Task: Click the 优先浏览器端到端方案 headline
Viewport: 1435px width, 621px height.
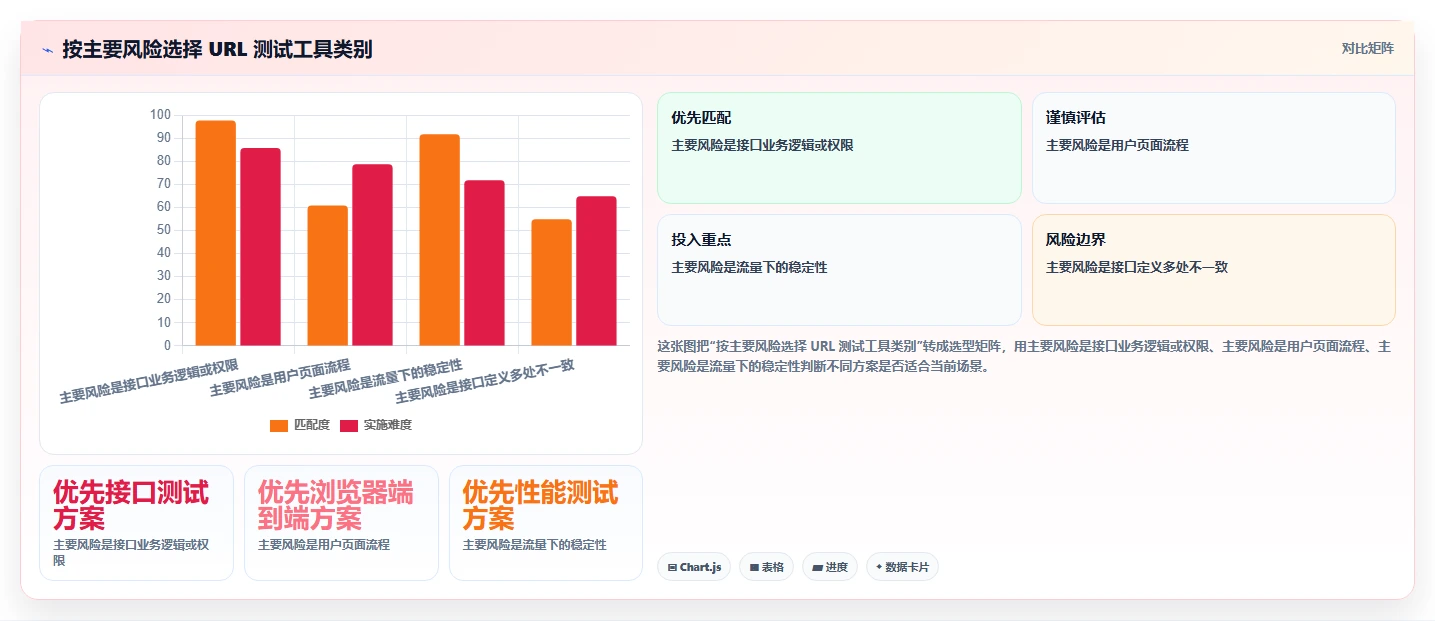Action: pos(336,505)
